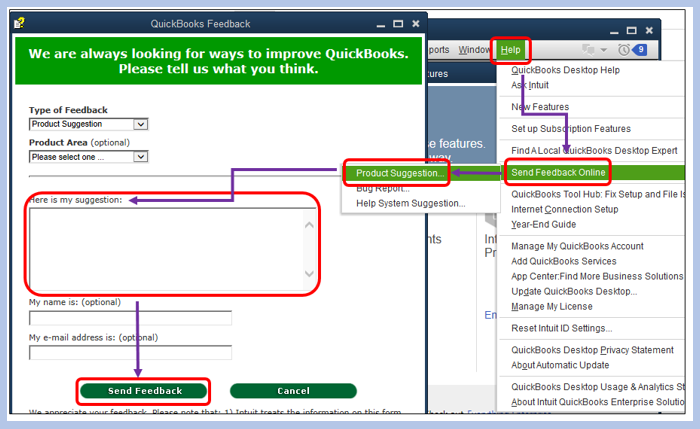Open the Help menu
This screenshot has height=429, width=700.
510,50
